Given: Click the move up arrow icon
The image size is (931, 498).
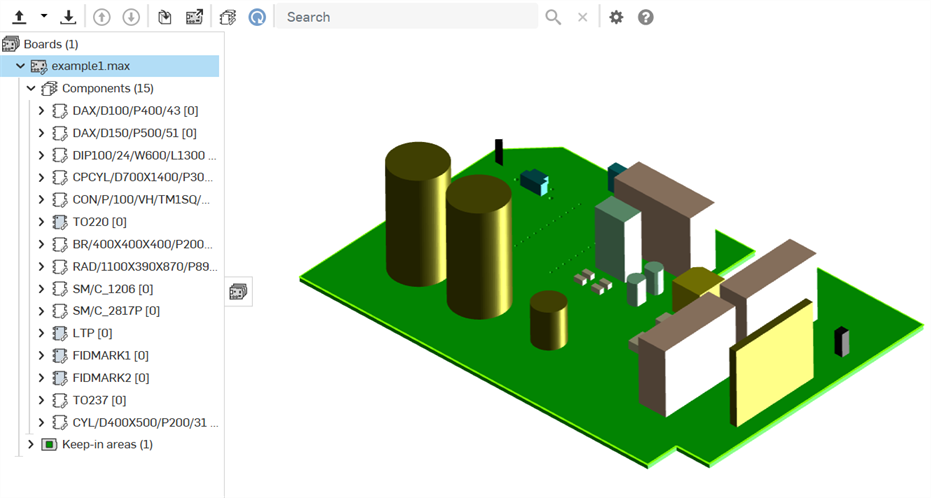Looking at the screenshot, I should pyautogui.click(x=101, y=17).
